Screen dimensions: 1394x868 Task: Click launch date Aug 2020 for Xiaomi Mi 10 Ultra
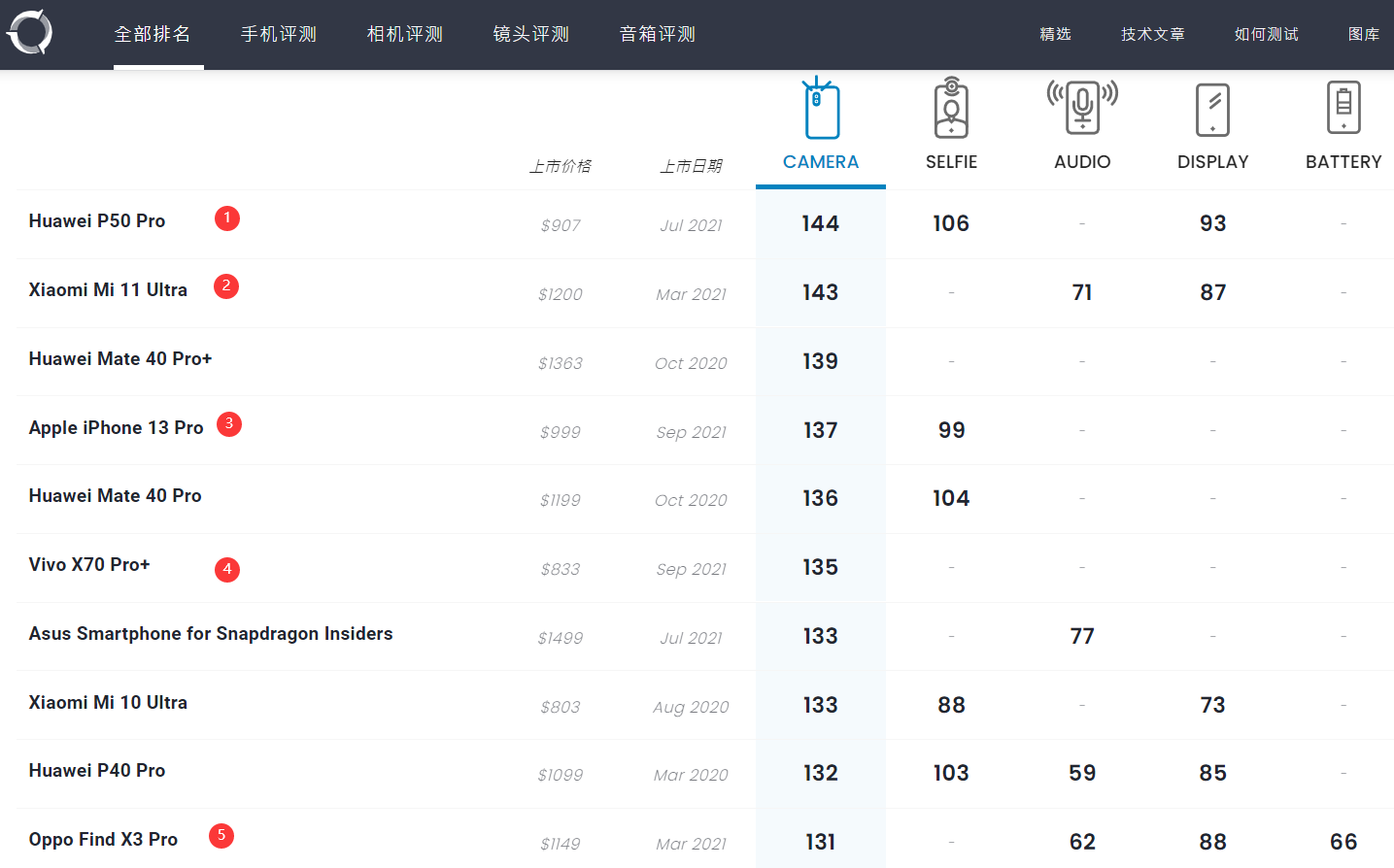[691, 708]
